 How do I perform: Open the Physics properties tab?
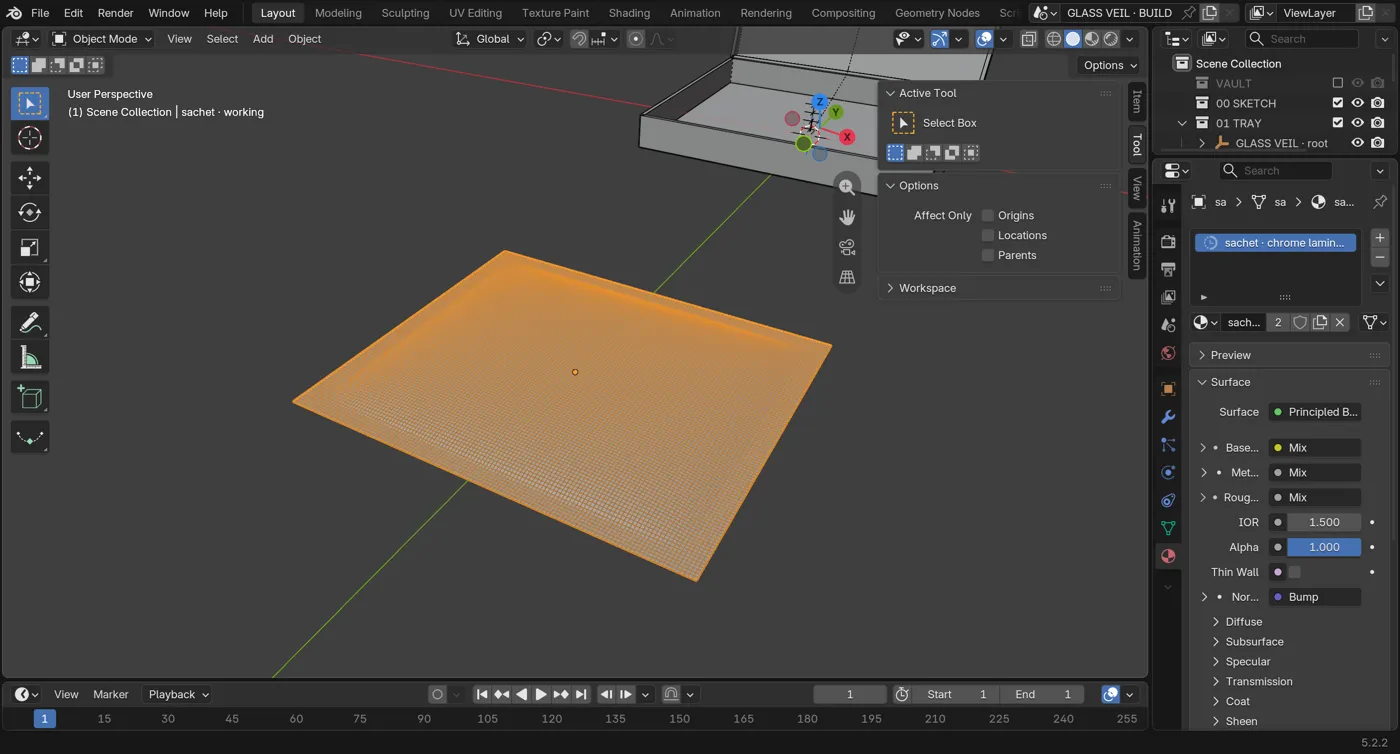(1168, 472)
